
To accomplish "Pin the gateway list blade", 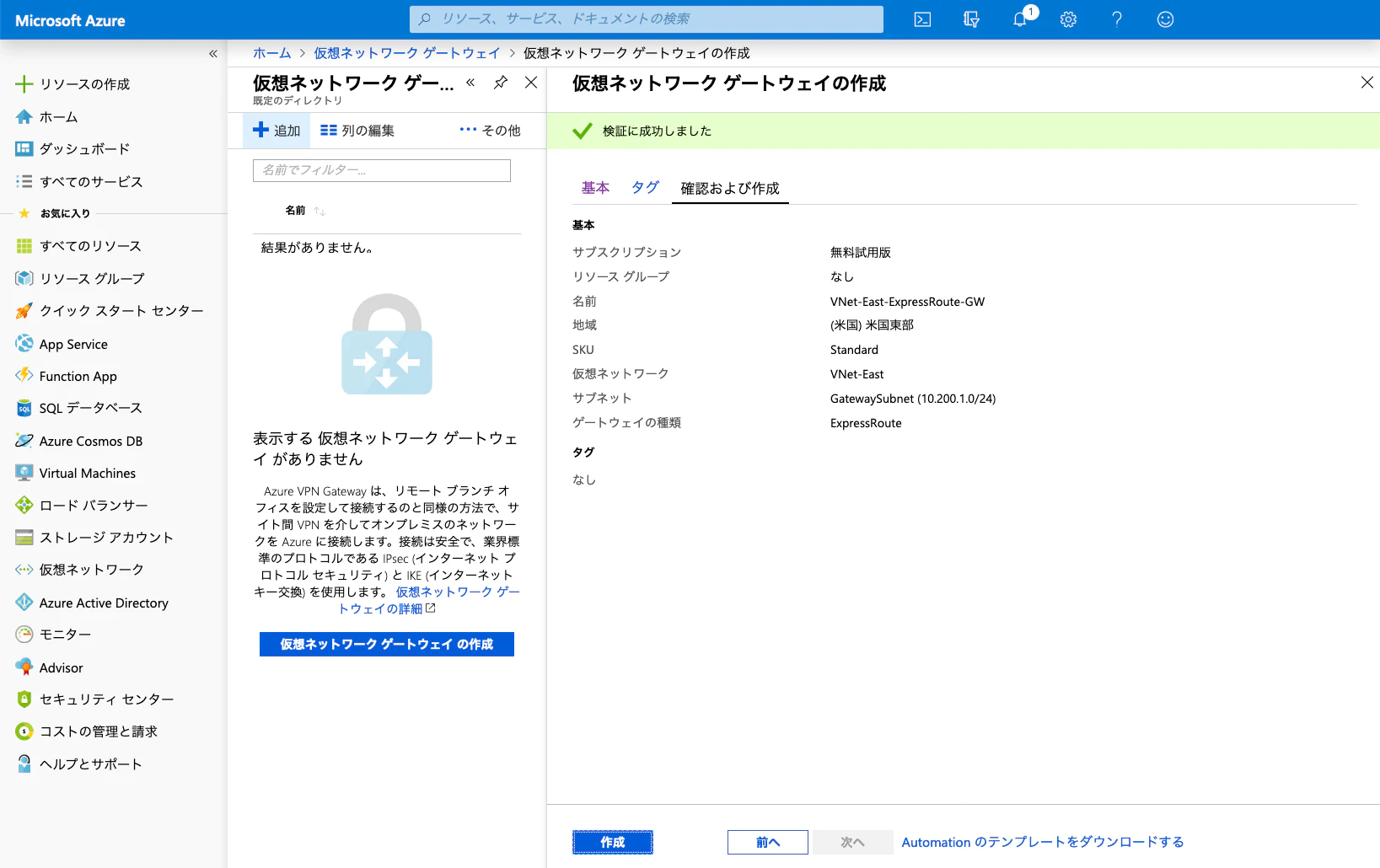I will point(501,82).
